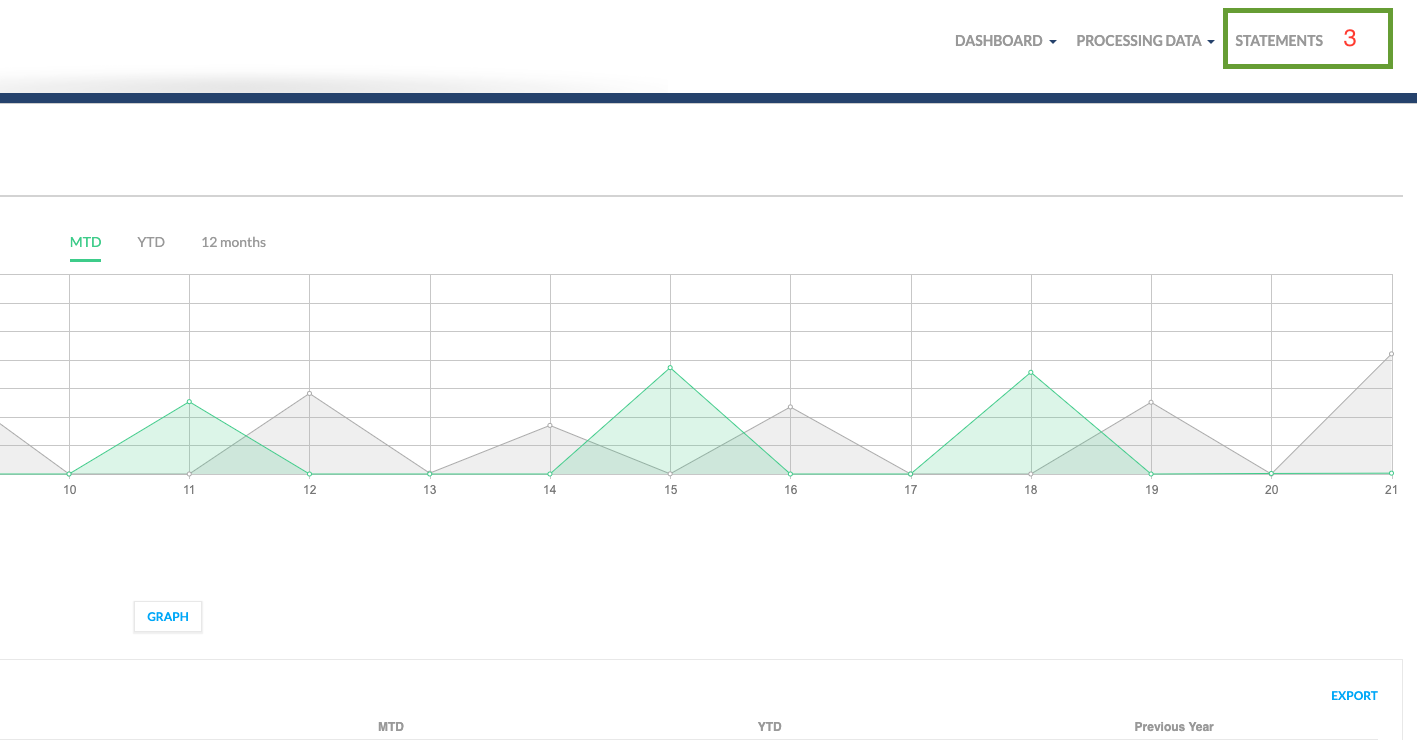Click the green peak point at day 11
The height and width of the screenshot is (740, 1417).
click(x=189, y=402)
